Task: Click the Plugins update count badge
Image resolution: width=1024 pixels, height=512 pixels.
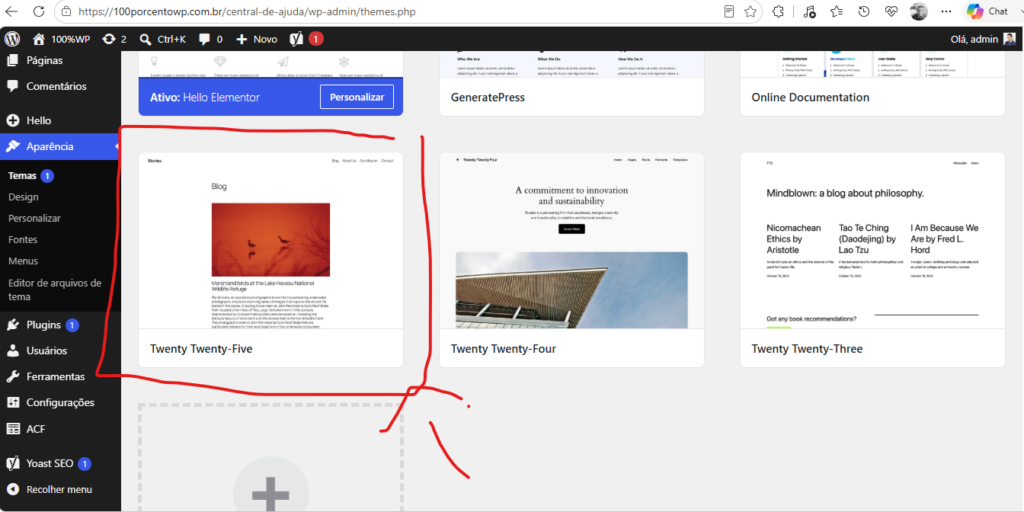Action: pos(72,325)
